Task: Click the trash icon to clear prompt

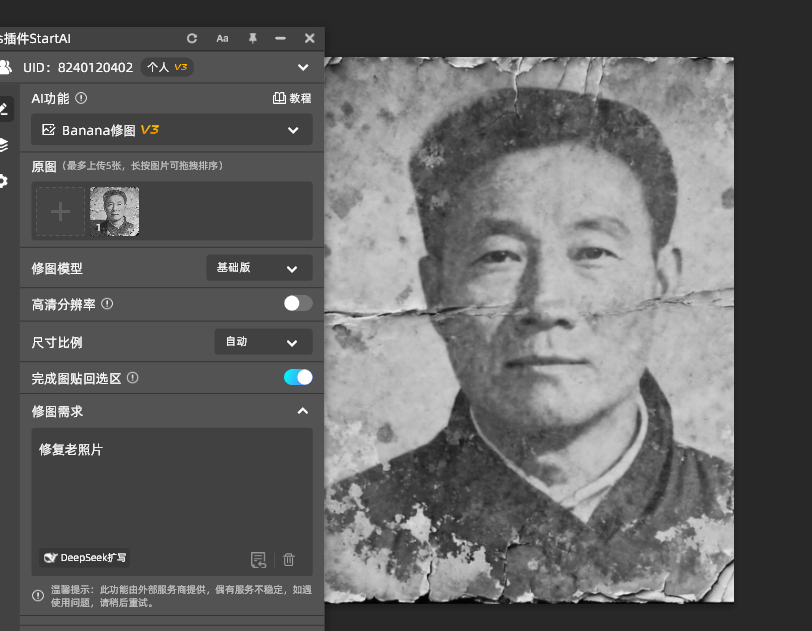Action: click(x=289, y=560)
